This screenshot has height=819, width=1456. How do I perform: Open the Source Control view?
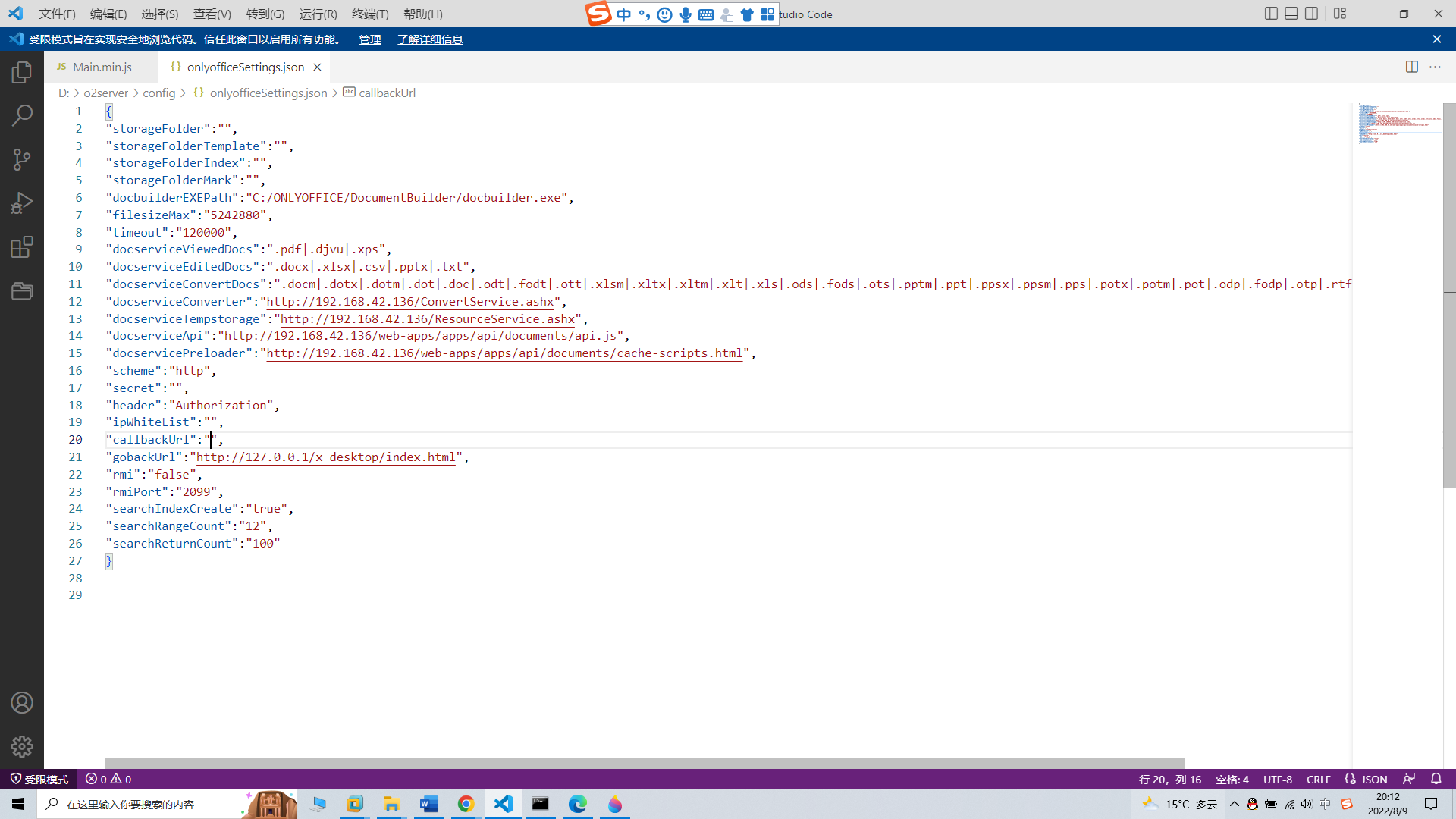tap(22, 159)
